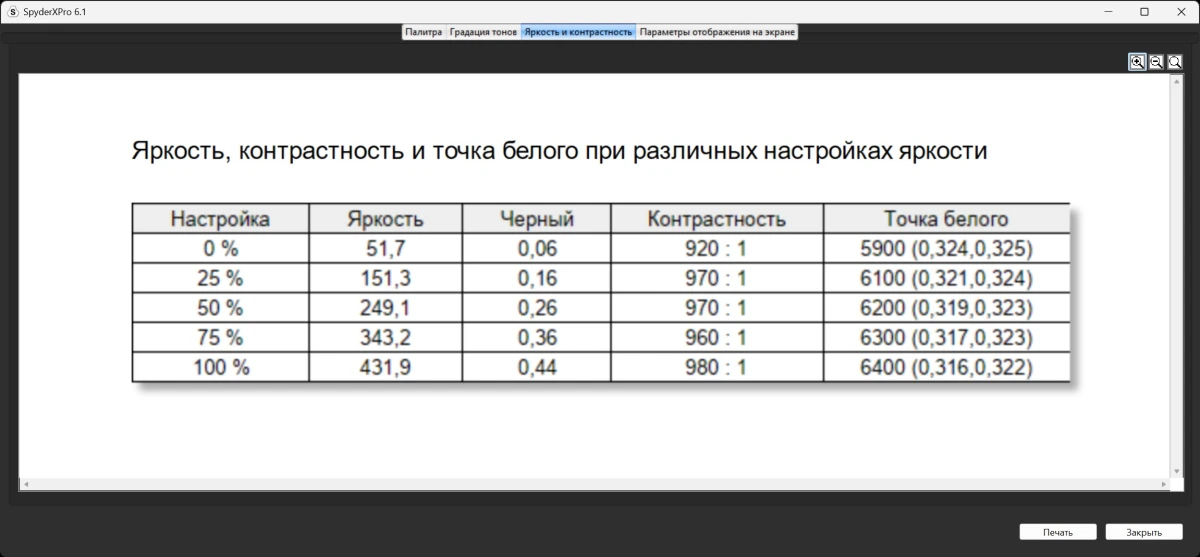Click white point 6200 (0,319,0,323)
The width and height of the screenshot is (1200, 557).
coord(947,308)
